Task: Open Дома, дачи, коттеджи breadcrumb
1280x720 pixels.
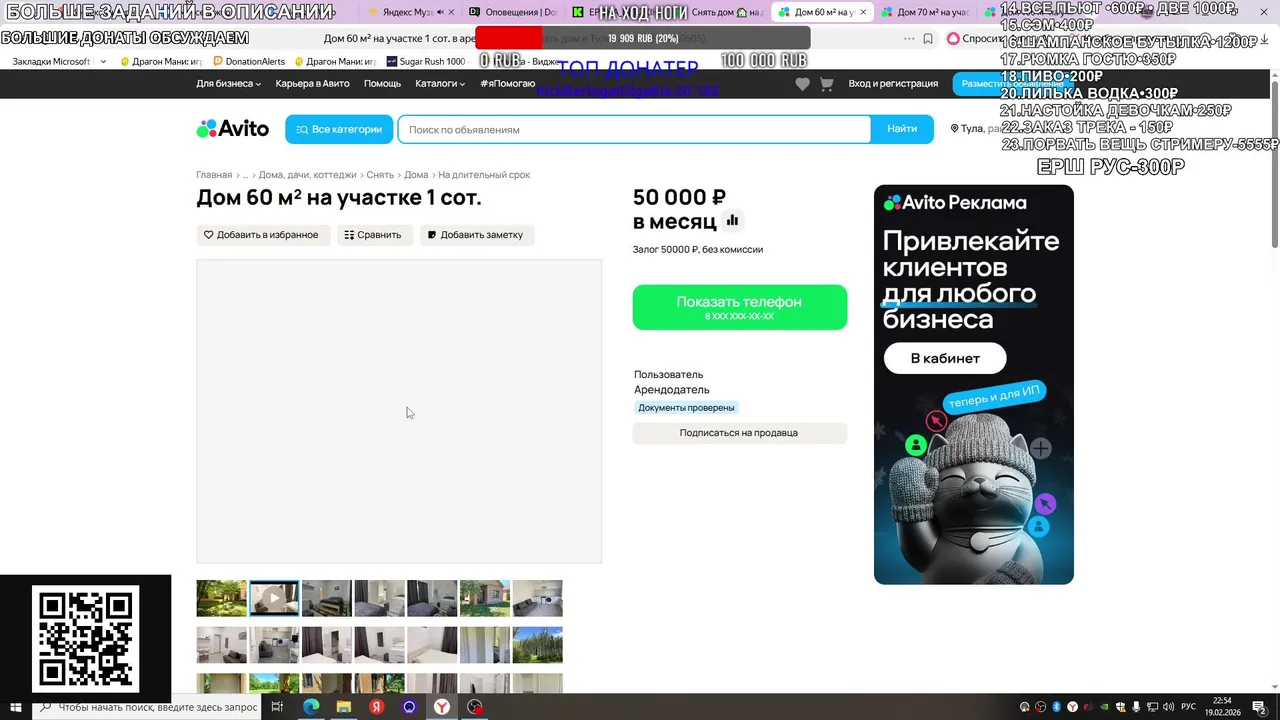Action: pyautogui.click(x=308, y=175)
